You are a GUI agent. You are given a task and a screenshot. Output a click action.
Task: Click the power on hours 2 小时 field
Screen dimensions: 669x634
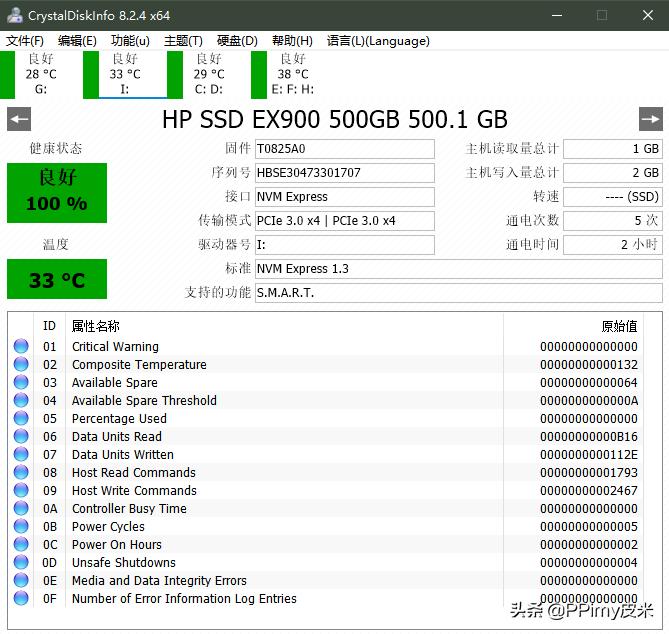click(613, 245)
